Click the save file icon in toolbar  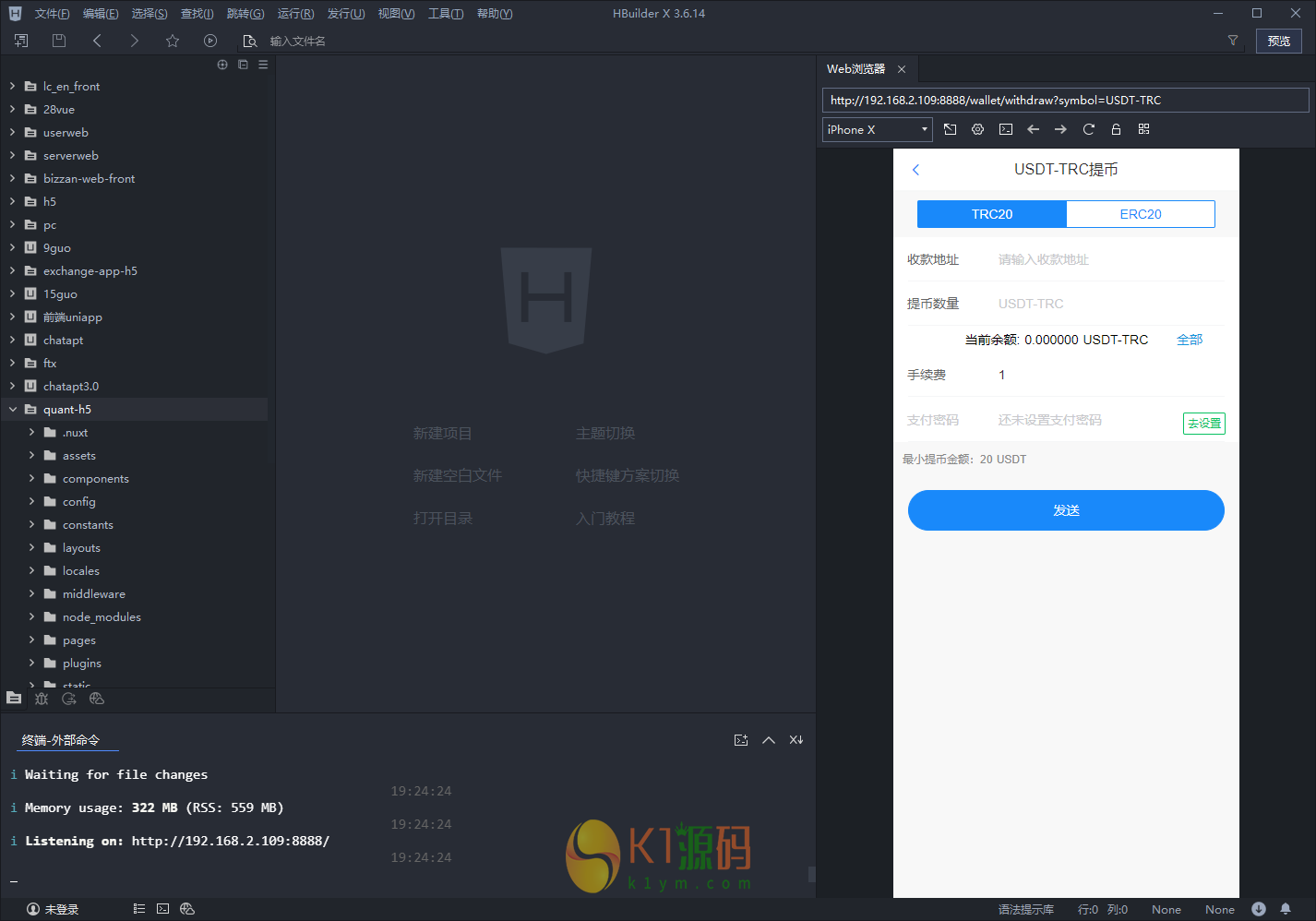(x=59, y=41)
